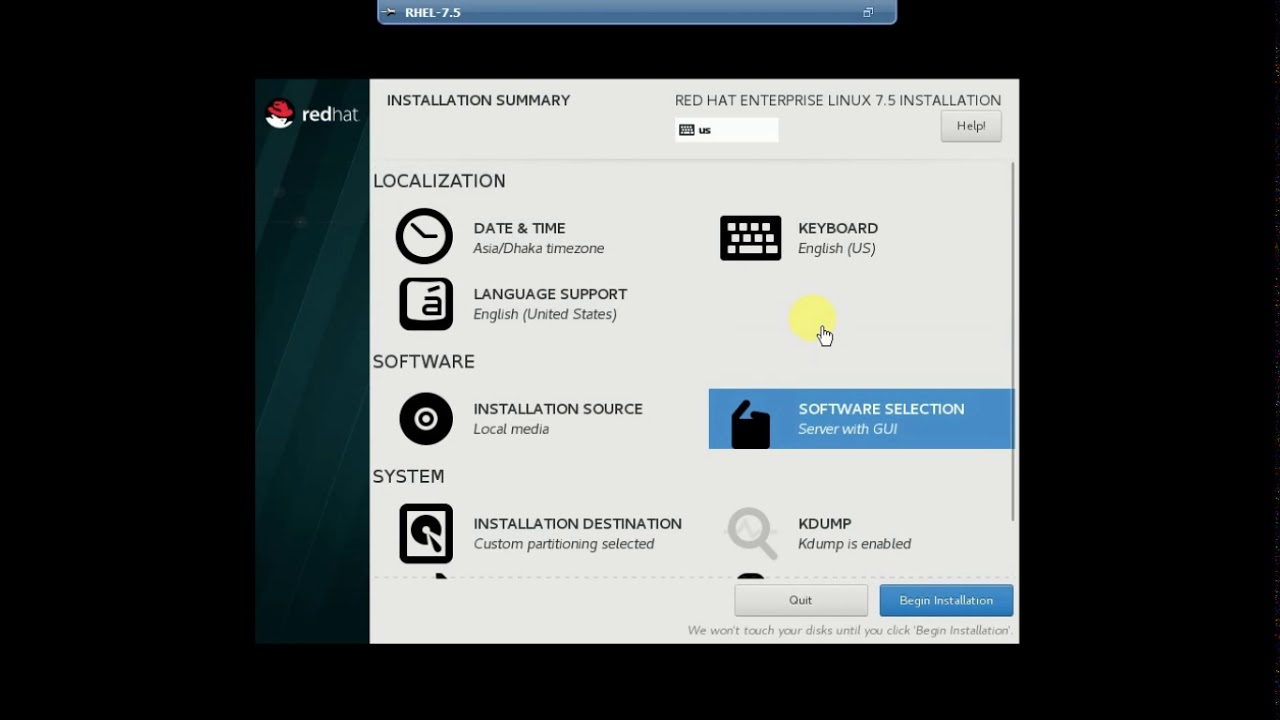Click 'English (US)' keyboard text

click(837, 249)
